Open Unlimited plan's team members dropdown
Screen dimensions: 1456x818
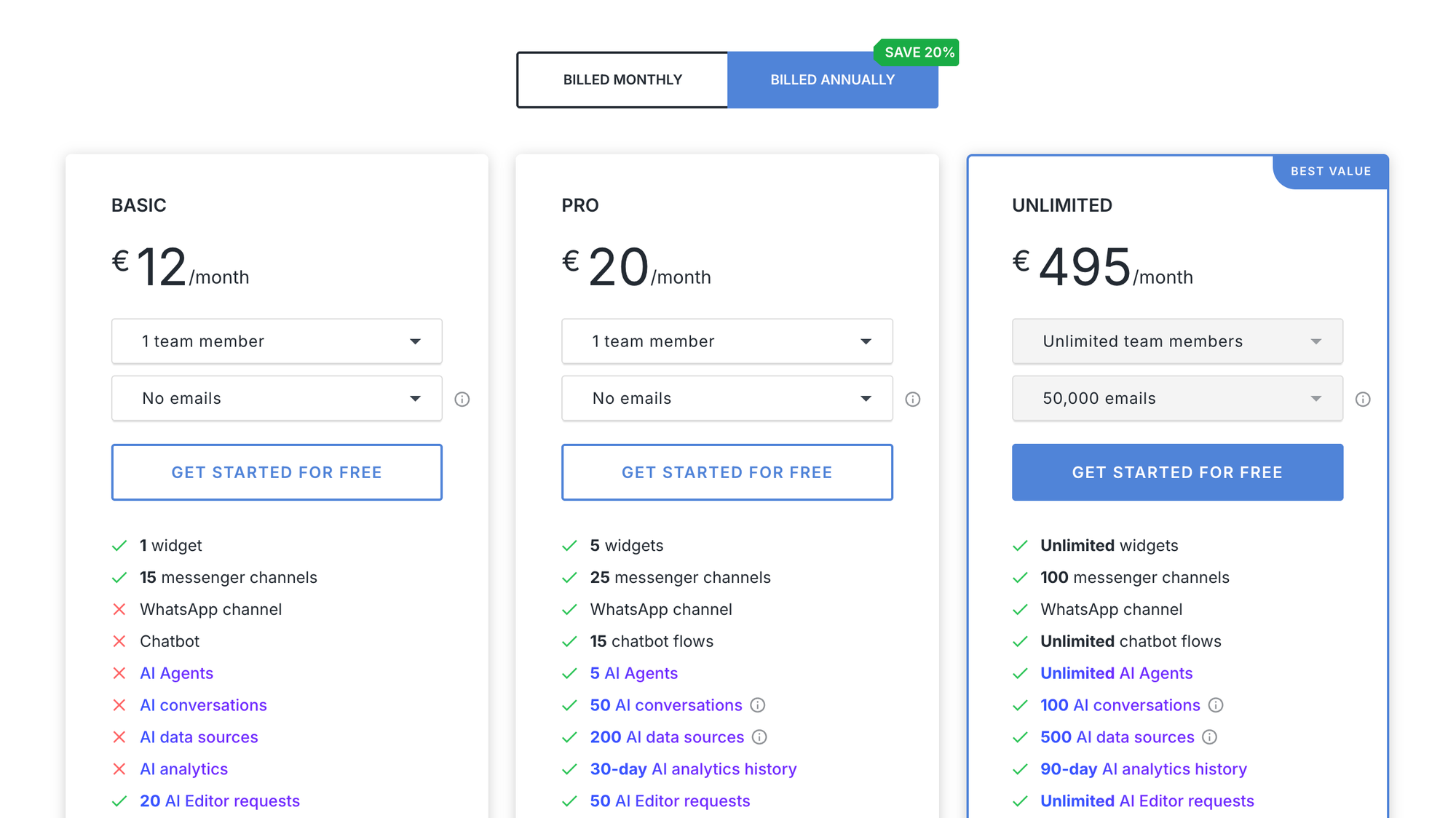pyautogui.click(x=1177, y=341)
